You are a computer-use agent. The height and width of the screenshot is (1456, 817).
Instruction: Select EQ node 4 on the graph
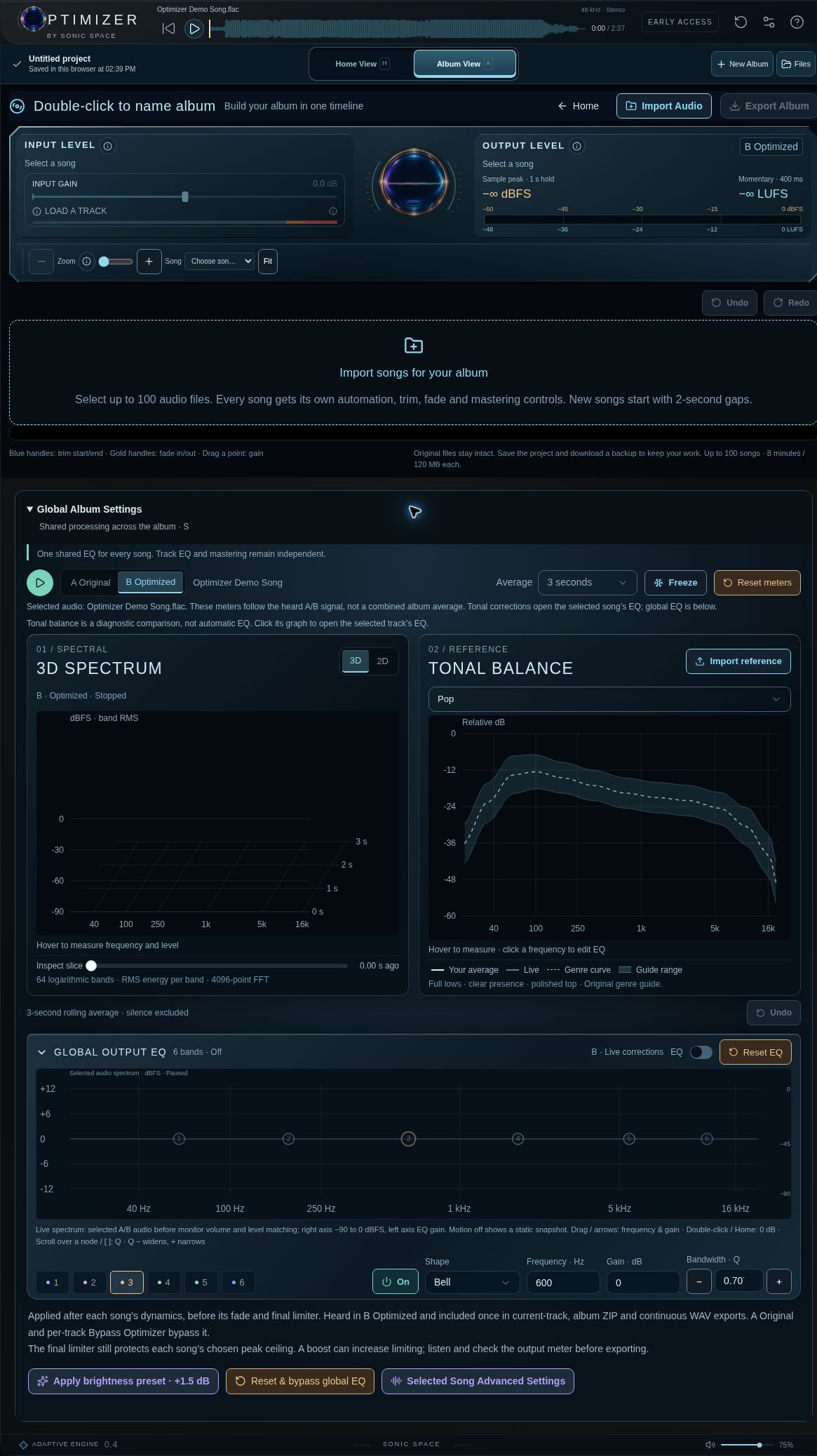(x=518, y=1139)
